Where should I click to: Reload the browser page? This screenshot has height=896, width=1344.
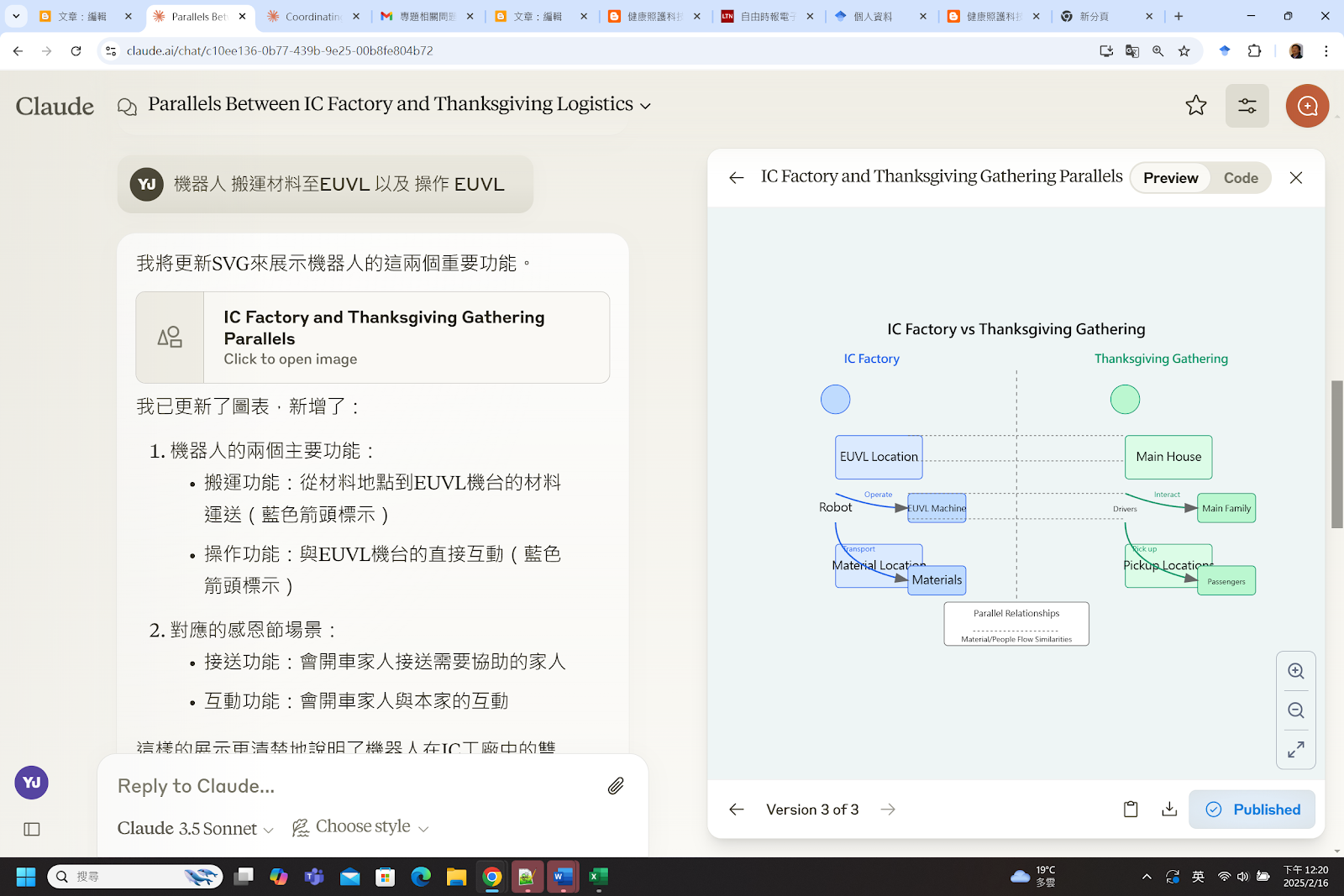[76, 51]
